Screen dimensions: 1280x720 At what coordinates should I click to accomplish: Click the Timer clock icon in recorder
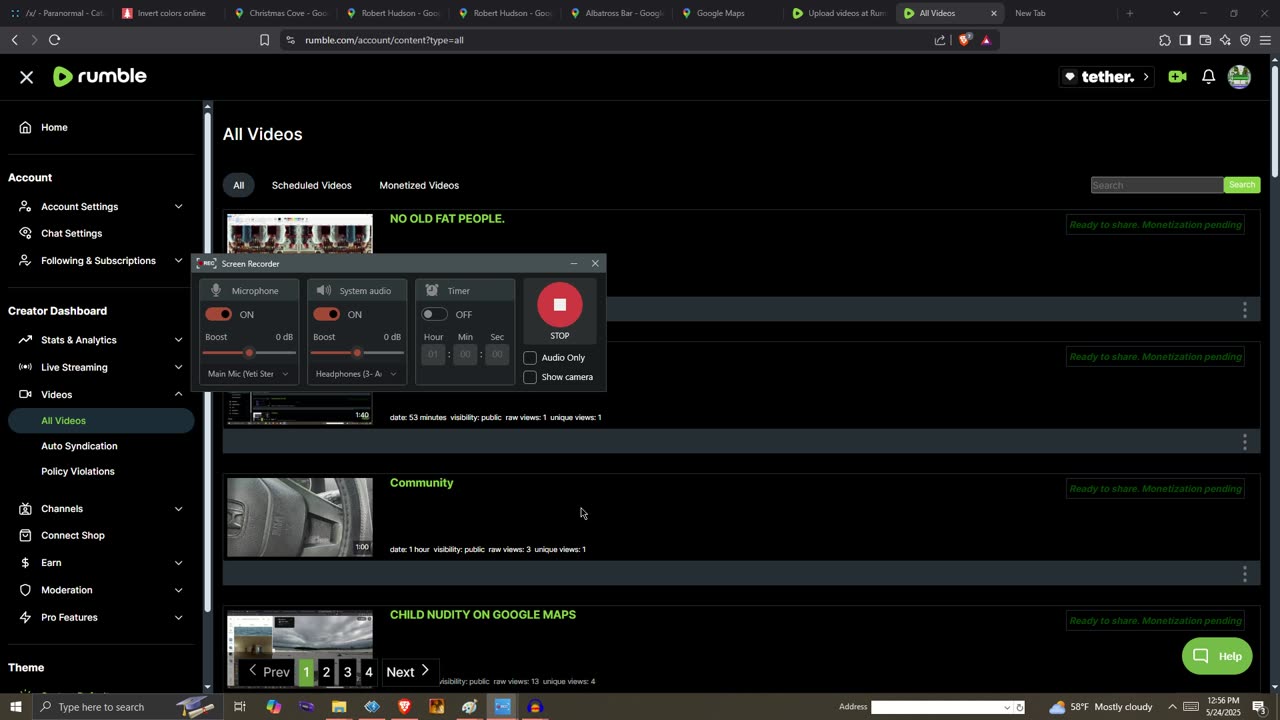432,290
